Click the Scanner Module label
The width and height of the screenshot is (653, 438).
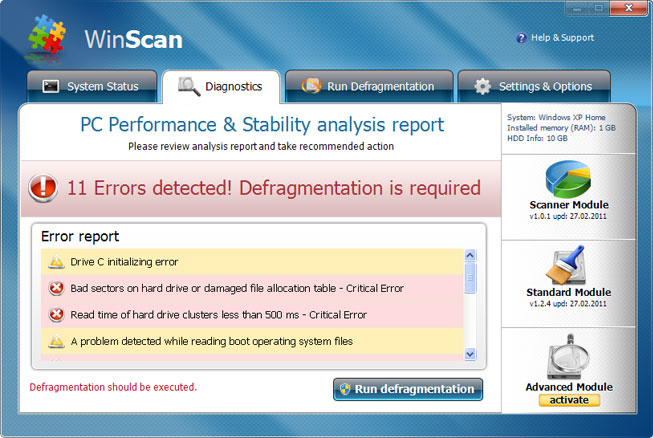pos(569,205)
